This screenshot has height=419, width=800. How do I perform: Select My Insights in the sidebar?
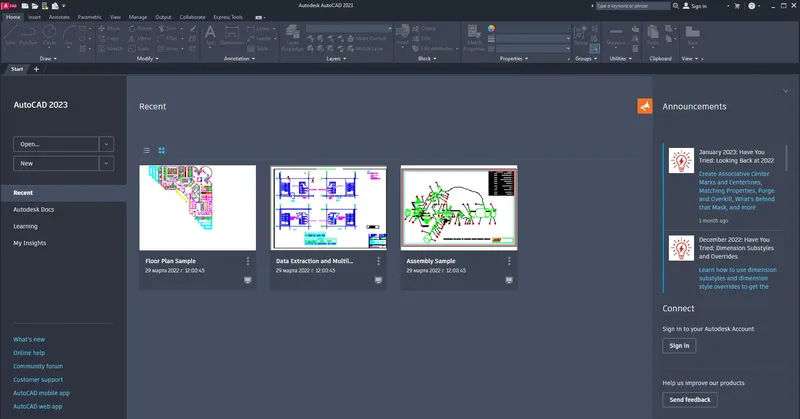30,243
